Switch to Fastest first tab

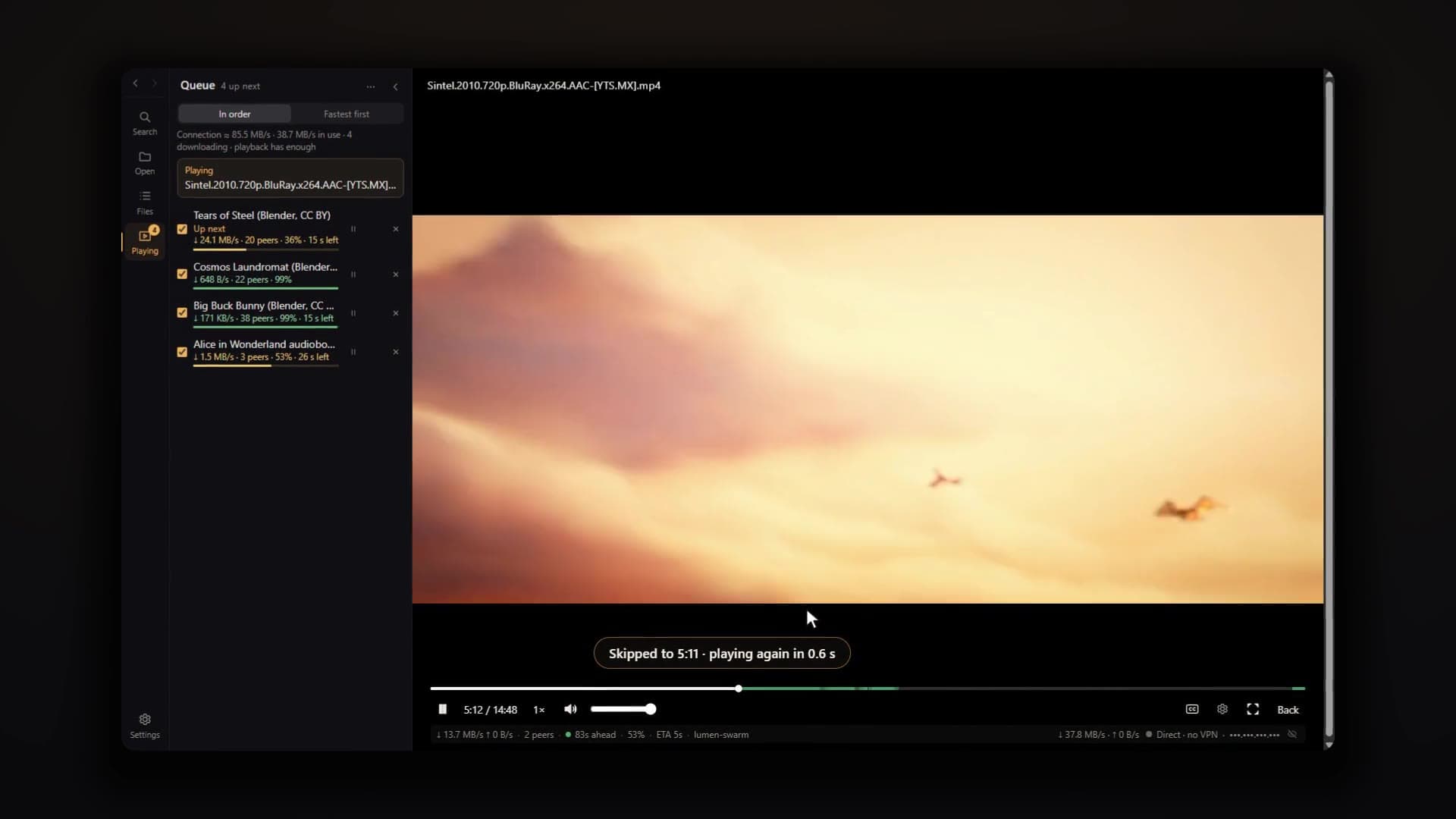[x=347, y=114]
